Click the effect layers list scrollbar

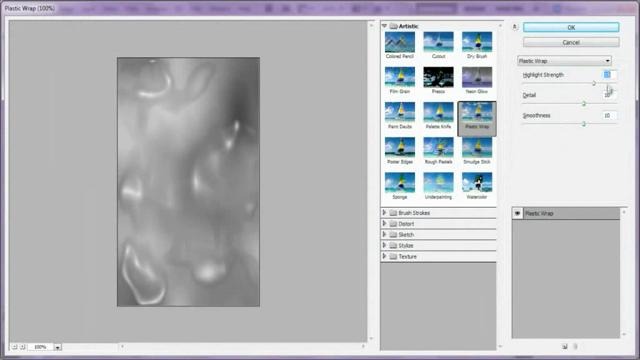tap(624, 273)
